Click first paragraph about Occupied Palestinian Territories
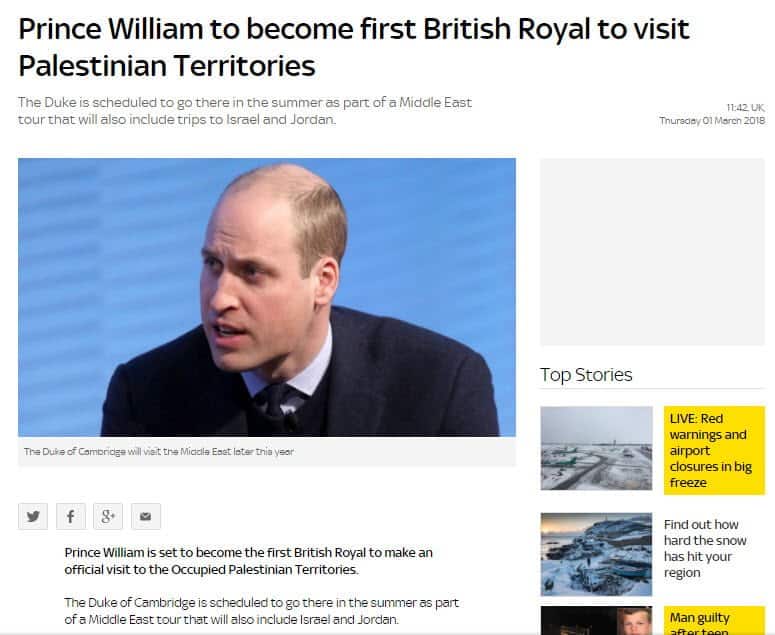Viewport: 775px width, 635px height. (x=248, y=561)
